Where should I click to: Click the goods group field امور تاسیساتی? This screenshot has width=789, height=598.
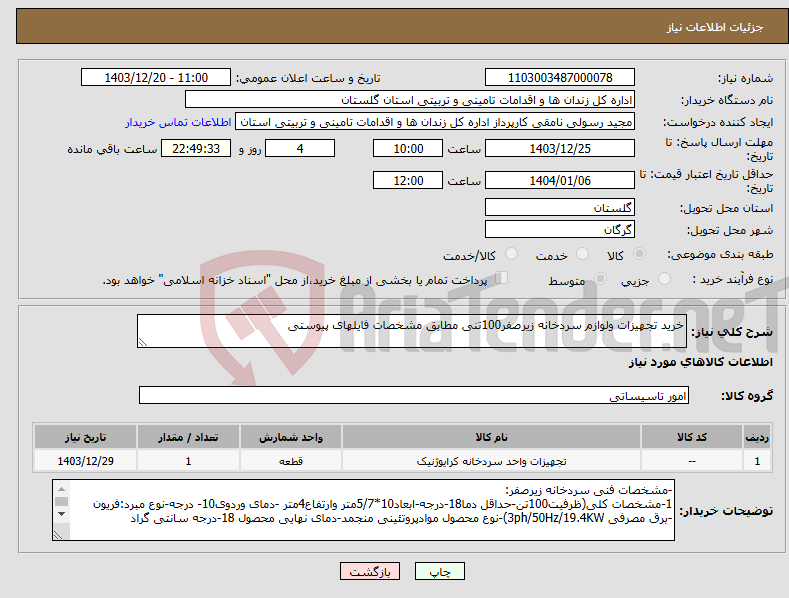click(x=414, y=395)
